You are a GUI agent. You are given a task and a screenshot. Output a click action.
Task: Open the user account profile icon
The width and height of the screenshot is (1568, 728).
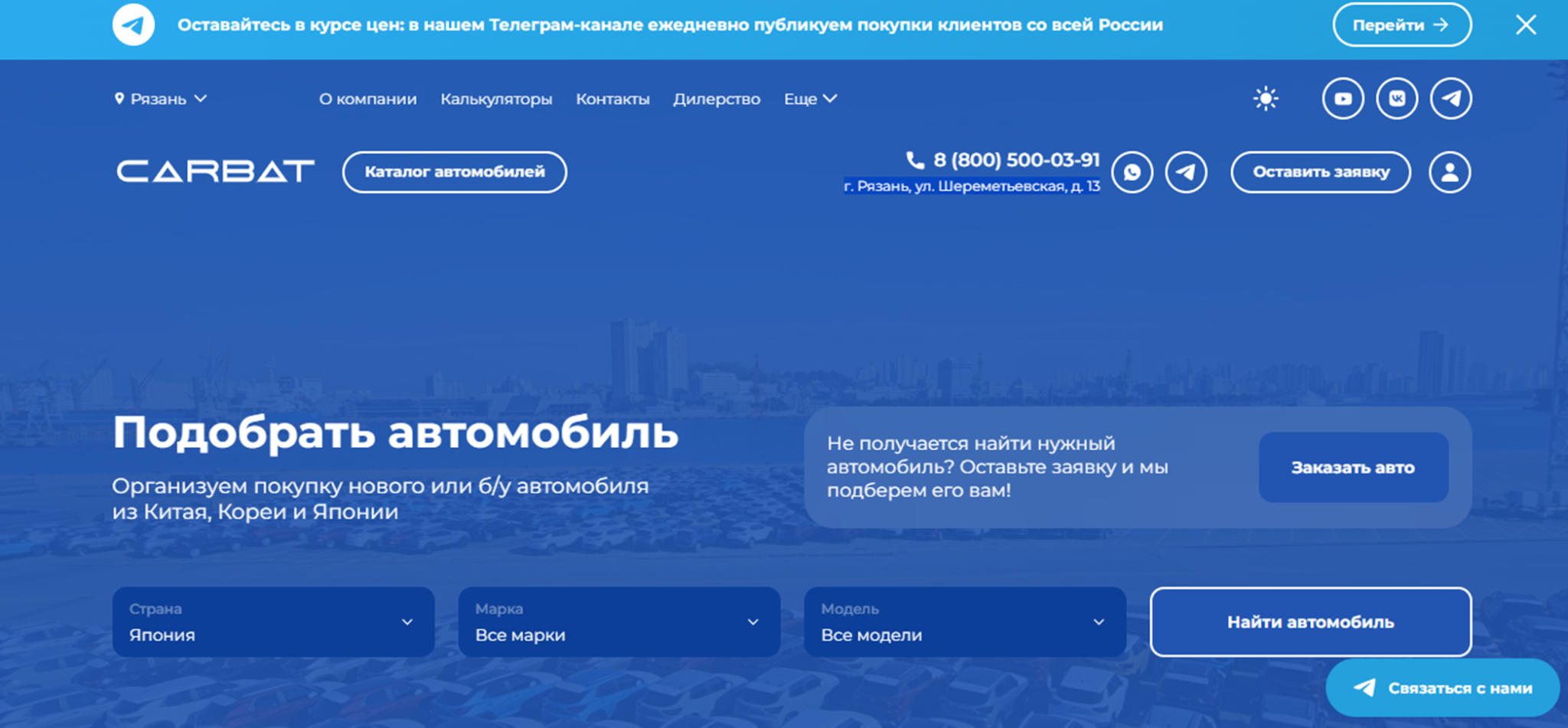click(x=1449, y=172)
